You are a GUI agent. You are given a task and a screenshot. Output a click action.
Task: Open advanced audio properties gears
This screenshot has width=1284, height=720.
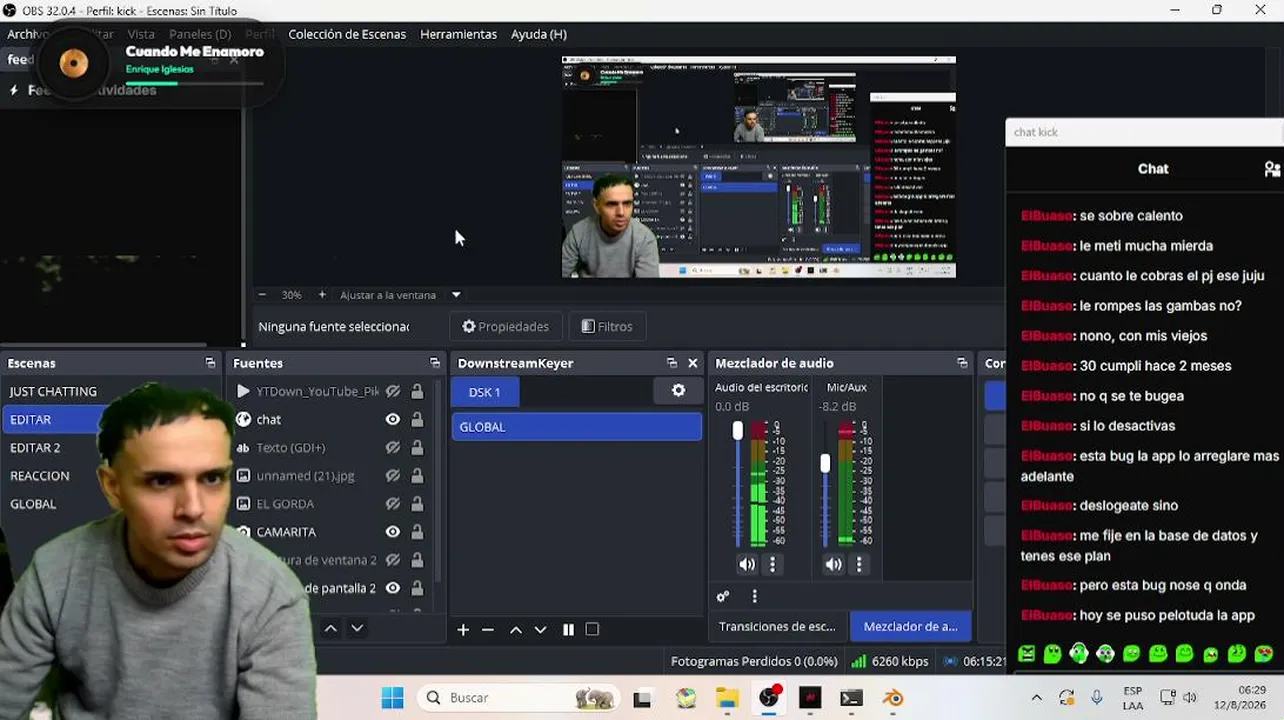[723, 596]
